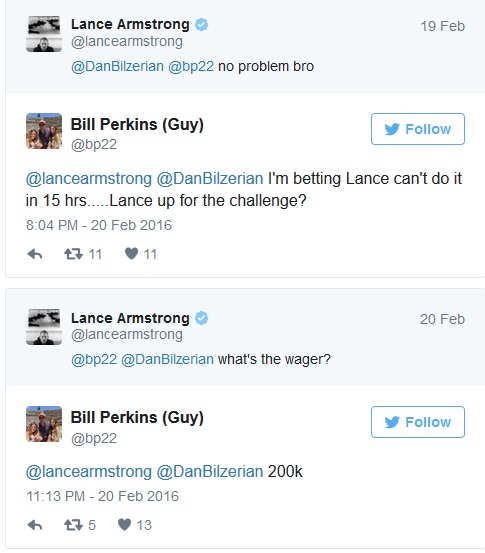Follow Bill Perkins in 200k tweet
This screenshot has height=553, width=485.
coord(418,422)
